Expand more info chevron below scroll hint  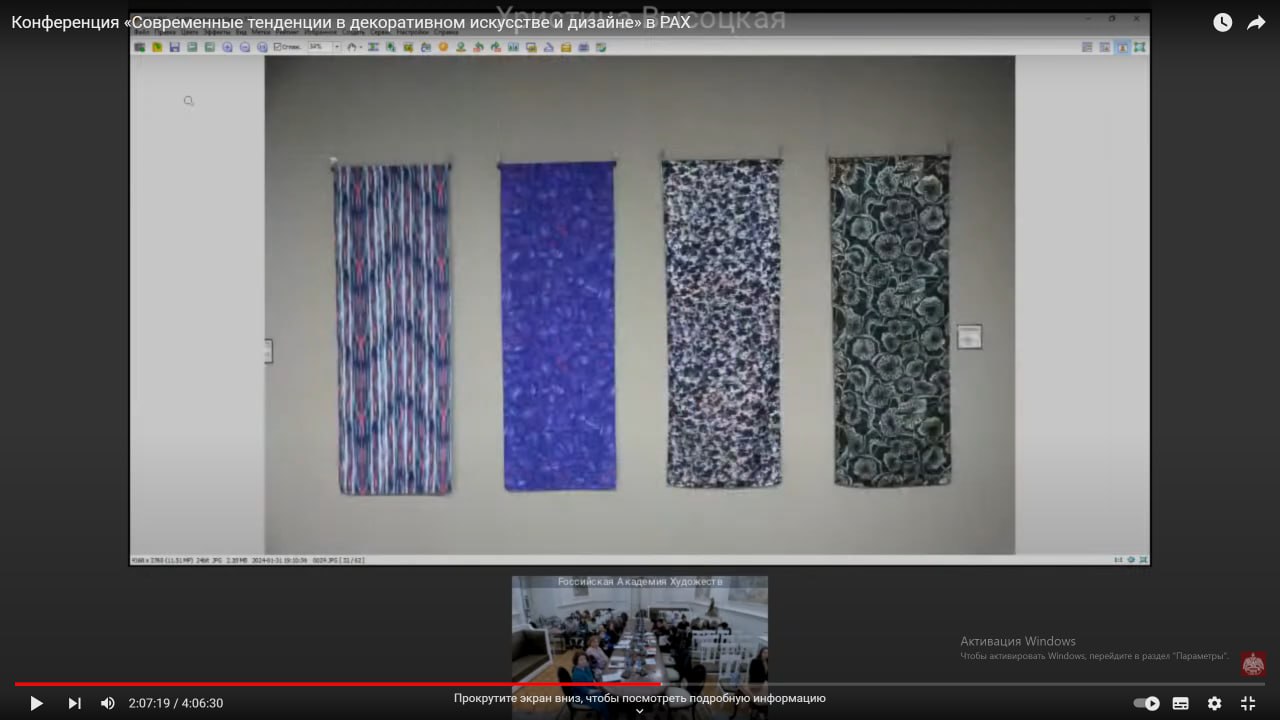pyautogui.click(x=640, y=712)
